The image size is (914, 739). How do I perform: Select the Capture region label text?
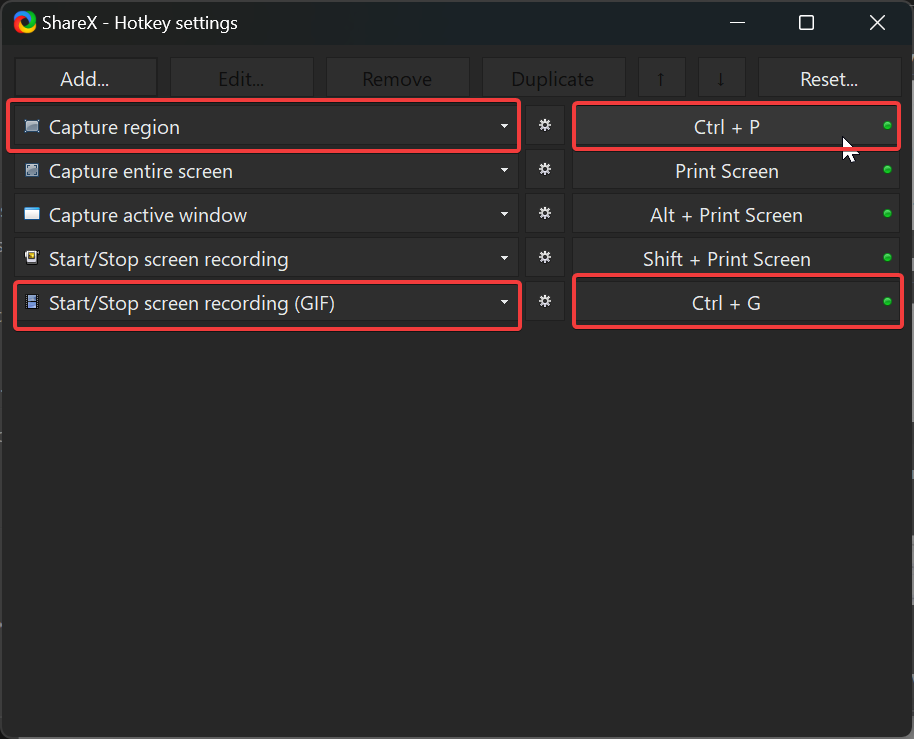tap(114, 128)
